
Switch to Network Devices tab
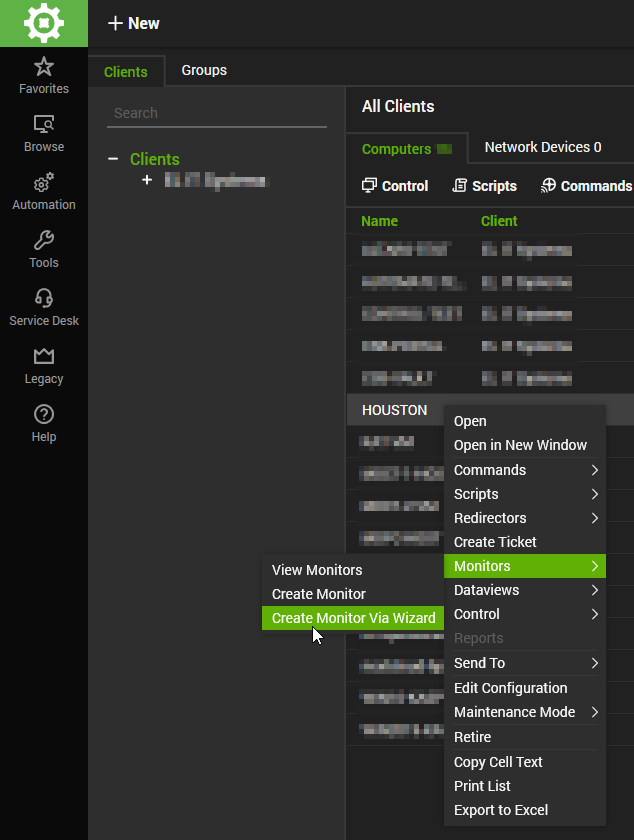[x=543, y=147]
